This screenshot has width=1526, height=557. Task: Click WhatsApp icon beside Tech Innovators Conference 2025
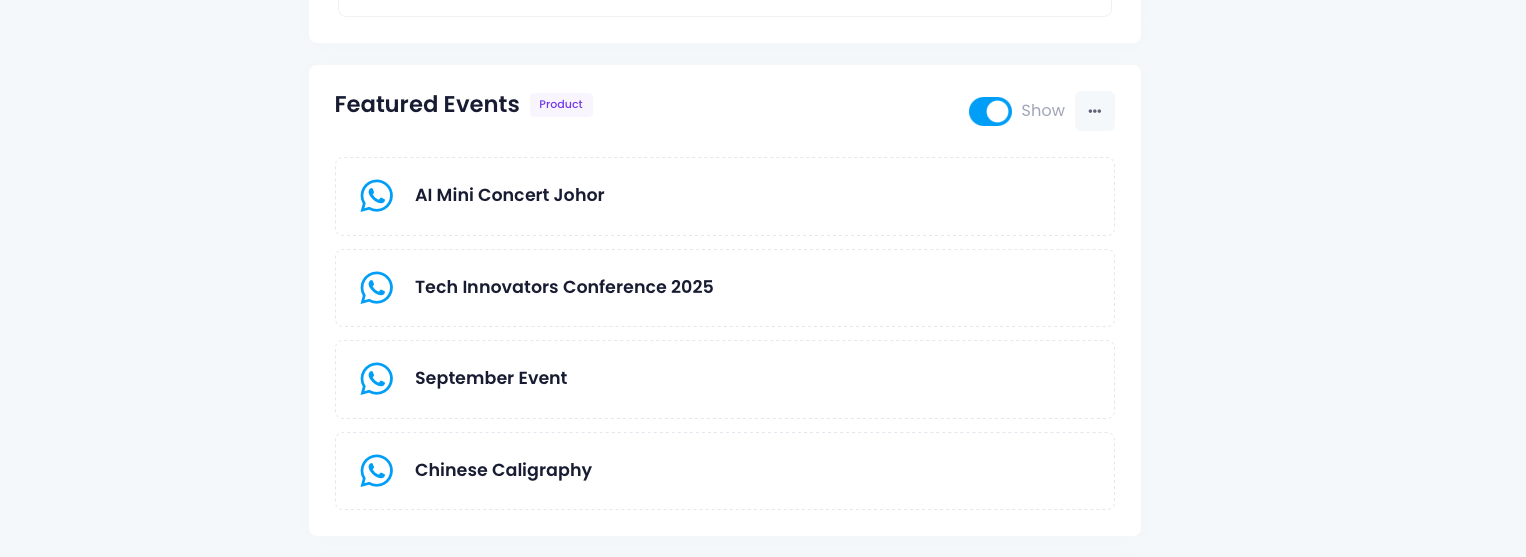[376, 288]
